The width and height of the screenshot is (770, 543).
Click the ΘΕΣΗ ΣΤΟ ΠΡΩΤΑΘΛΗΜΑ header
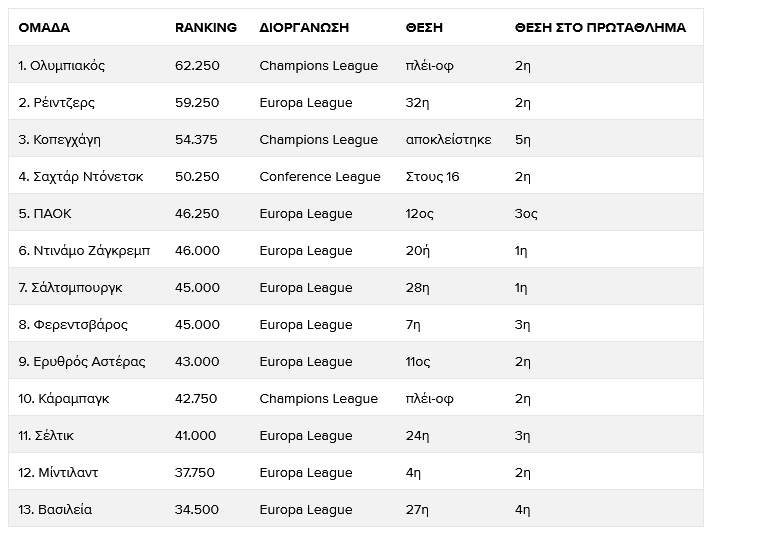600,28
